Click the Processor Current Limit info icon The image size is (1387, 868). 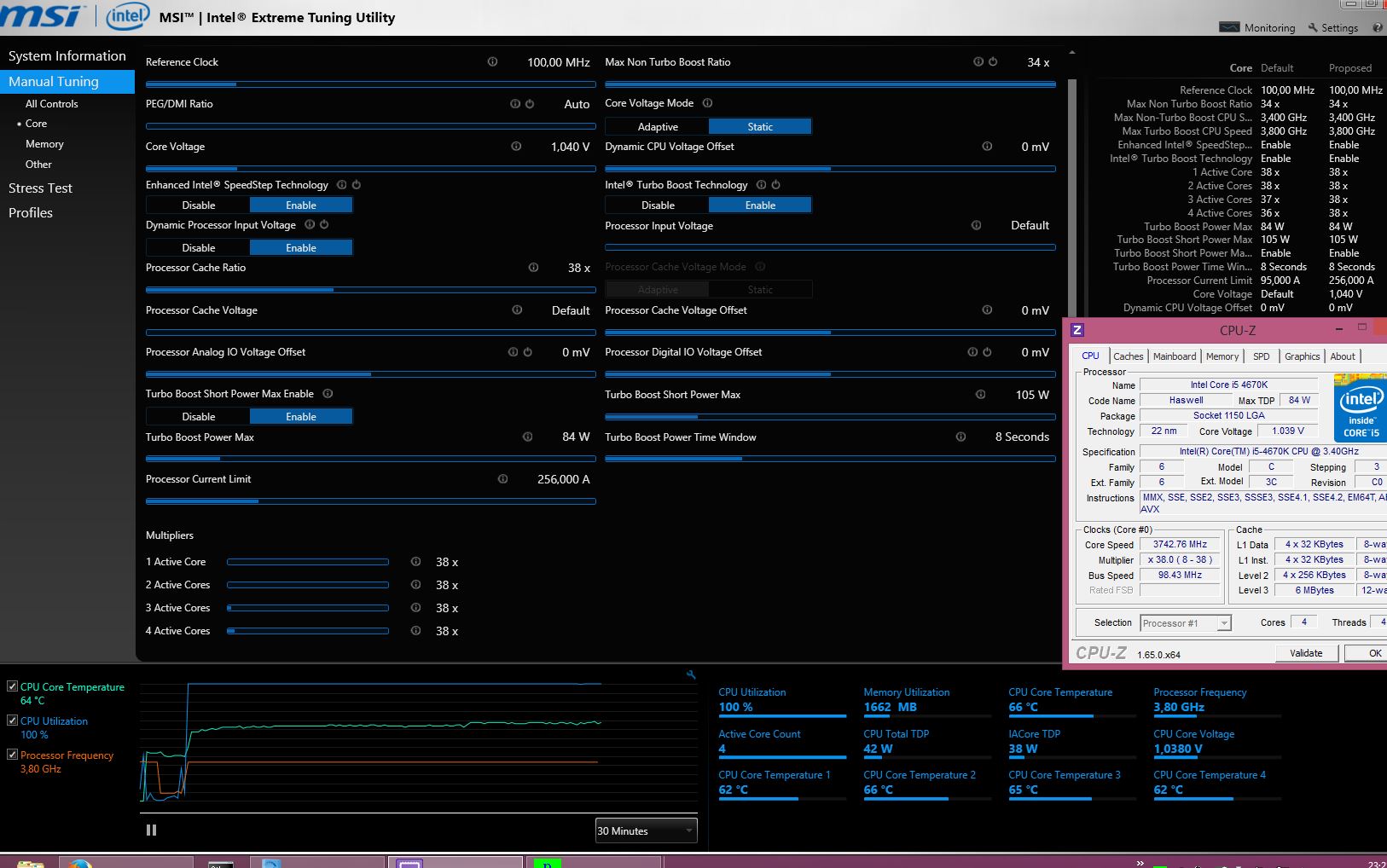coord(502,478)
